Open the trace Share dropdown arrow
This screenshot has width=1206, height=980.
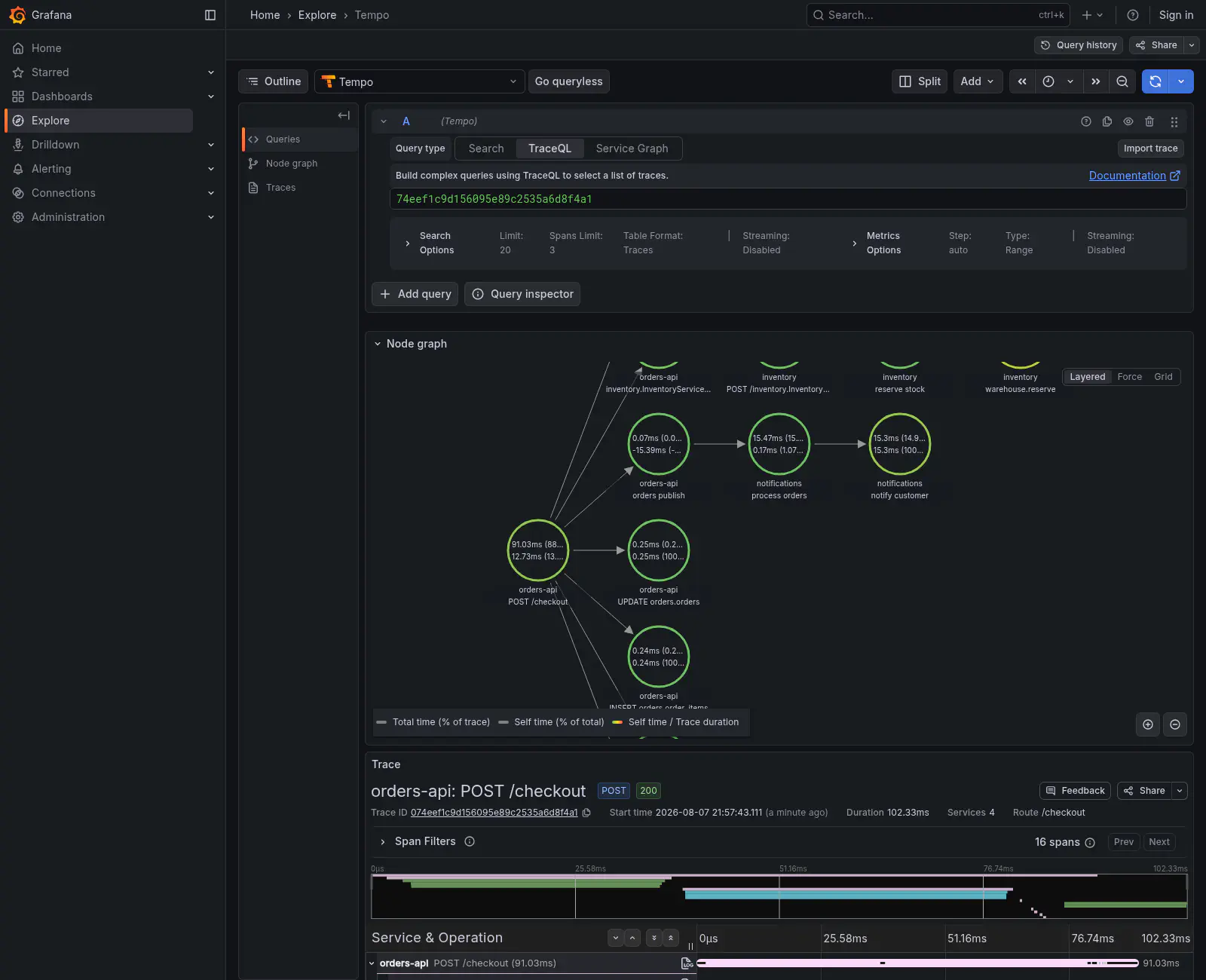pos(1180,791)
